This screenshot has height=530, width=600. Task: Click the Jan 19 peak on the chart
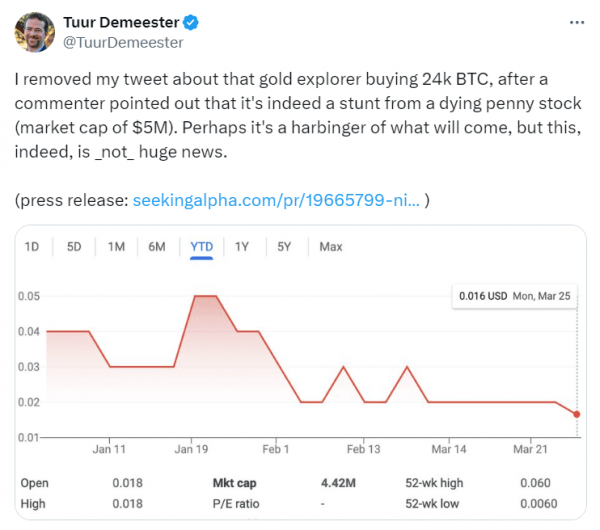click(x=205, y=296)
